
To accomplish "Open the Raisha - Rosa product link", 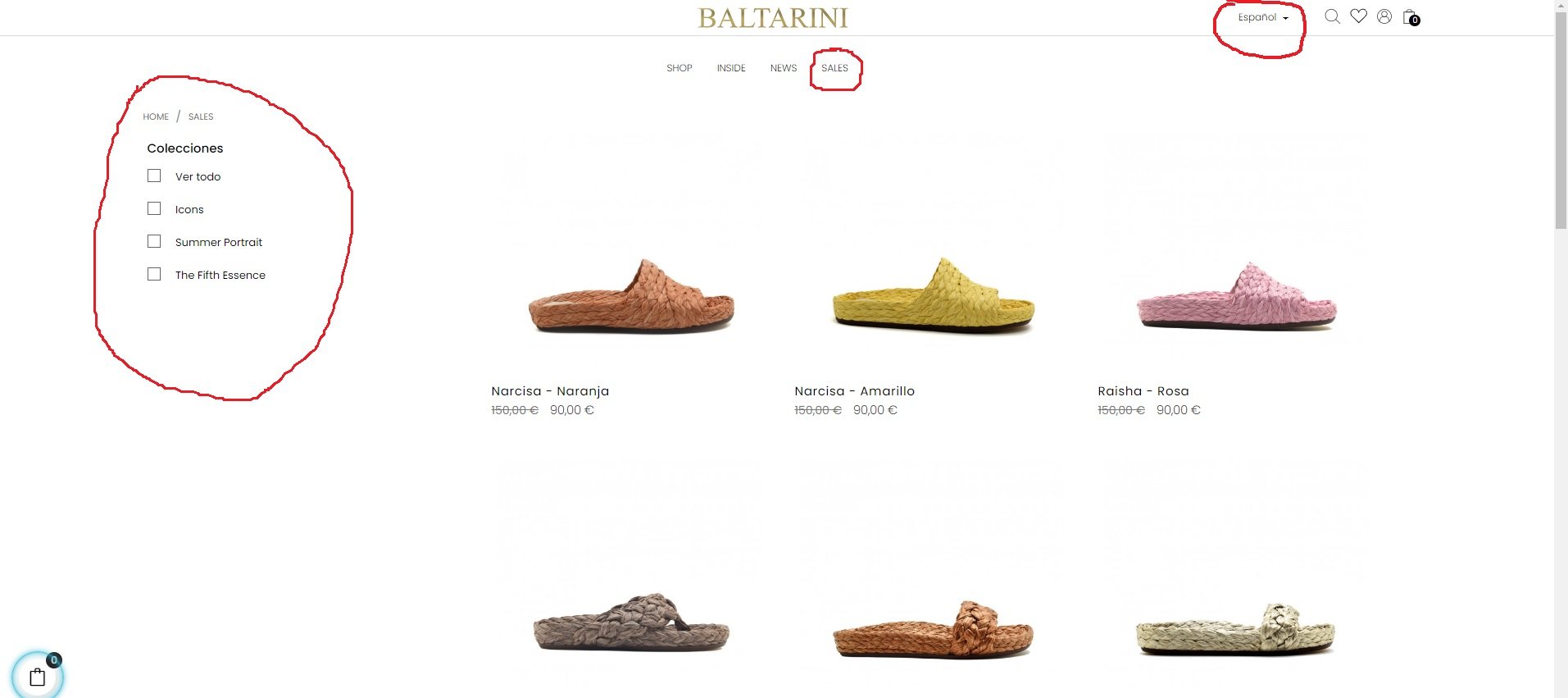I will point(1143,391).
